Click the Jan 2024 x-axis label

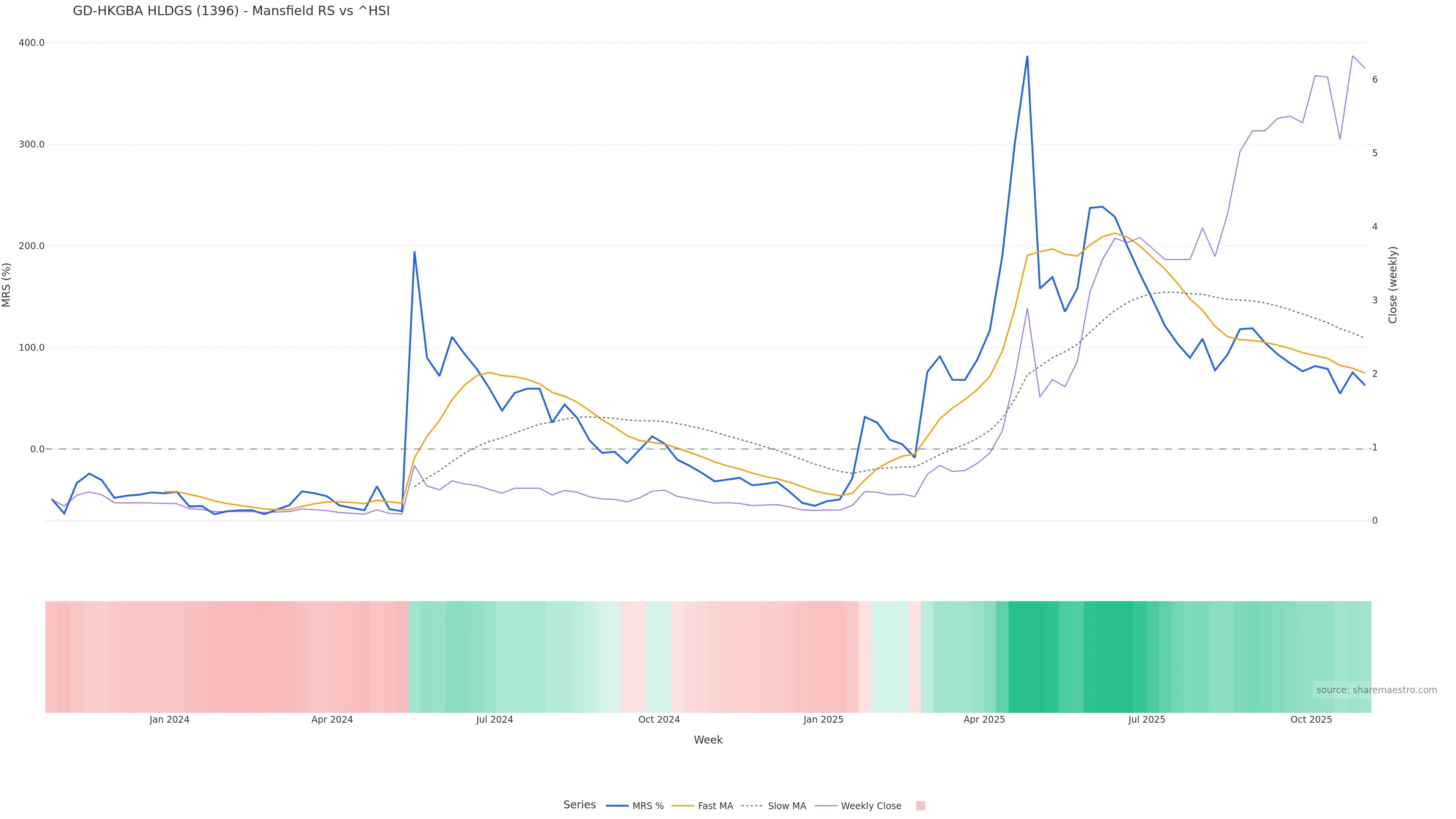[x=169, y=720]
